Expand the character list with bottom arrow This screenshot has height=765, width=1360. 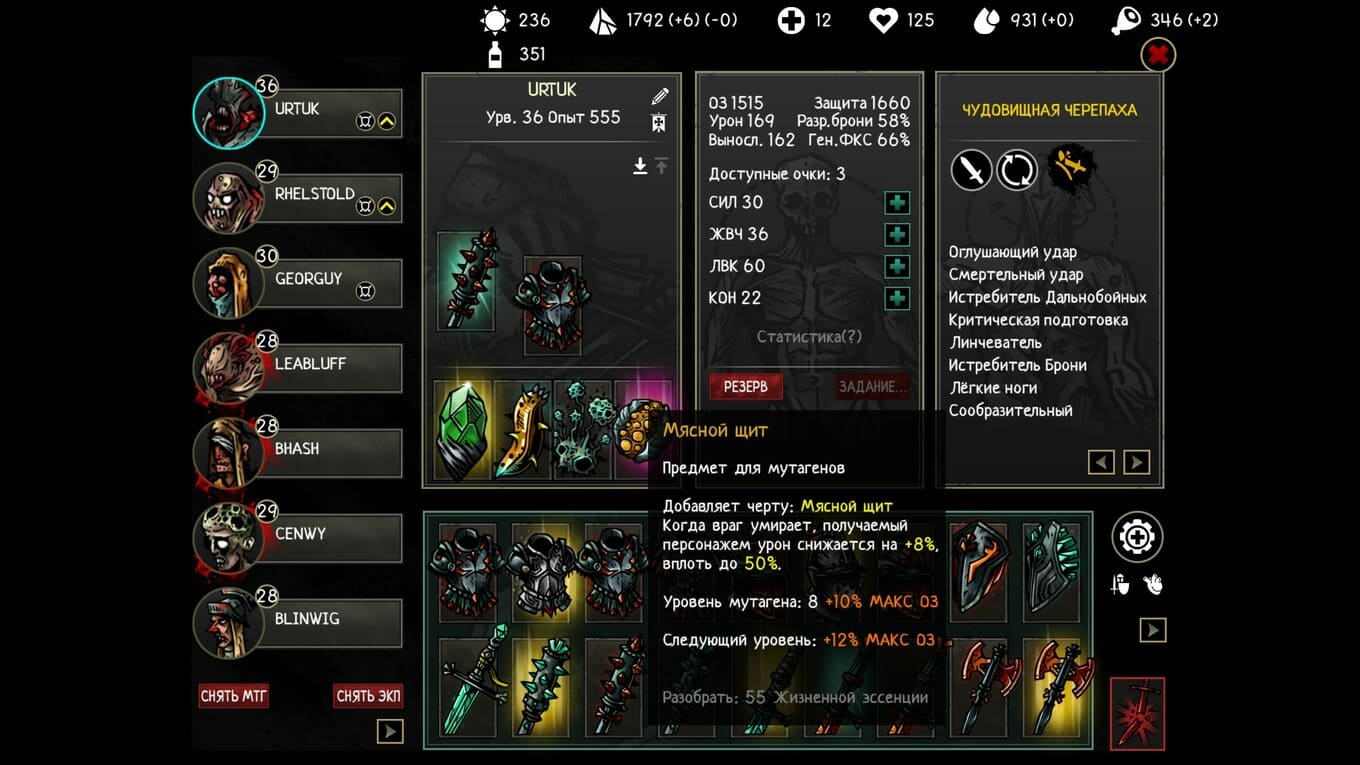tap(389, 732)
